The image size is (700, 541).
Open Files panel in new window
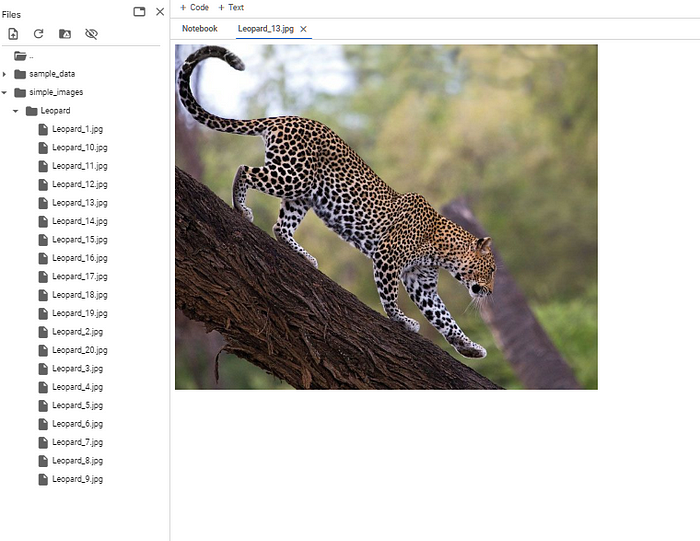pos(139,12)
